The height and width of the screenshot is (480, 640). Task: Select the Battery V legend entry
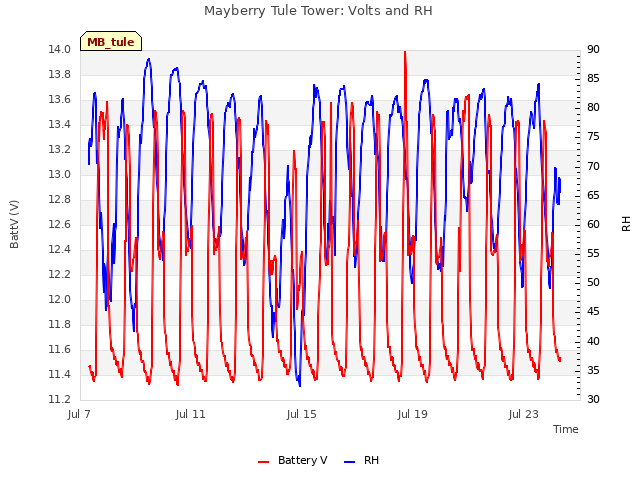pos(292,460)
